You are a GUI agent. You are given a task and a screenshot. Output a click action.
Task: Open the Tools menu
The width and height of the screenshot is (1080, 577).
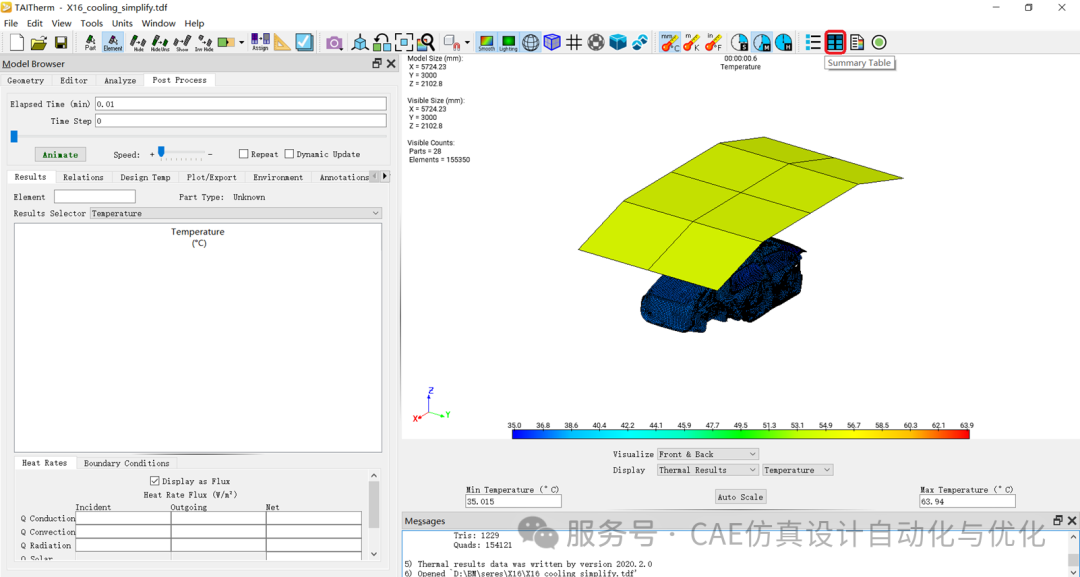(92, 23)
